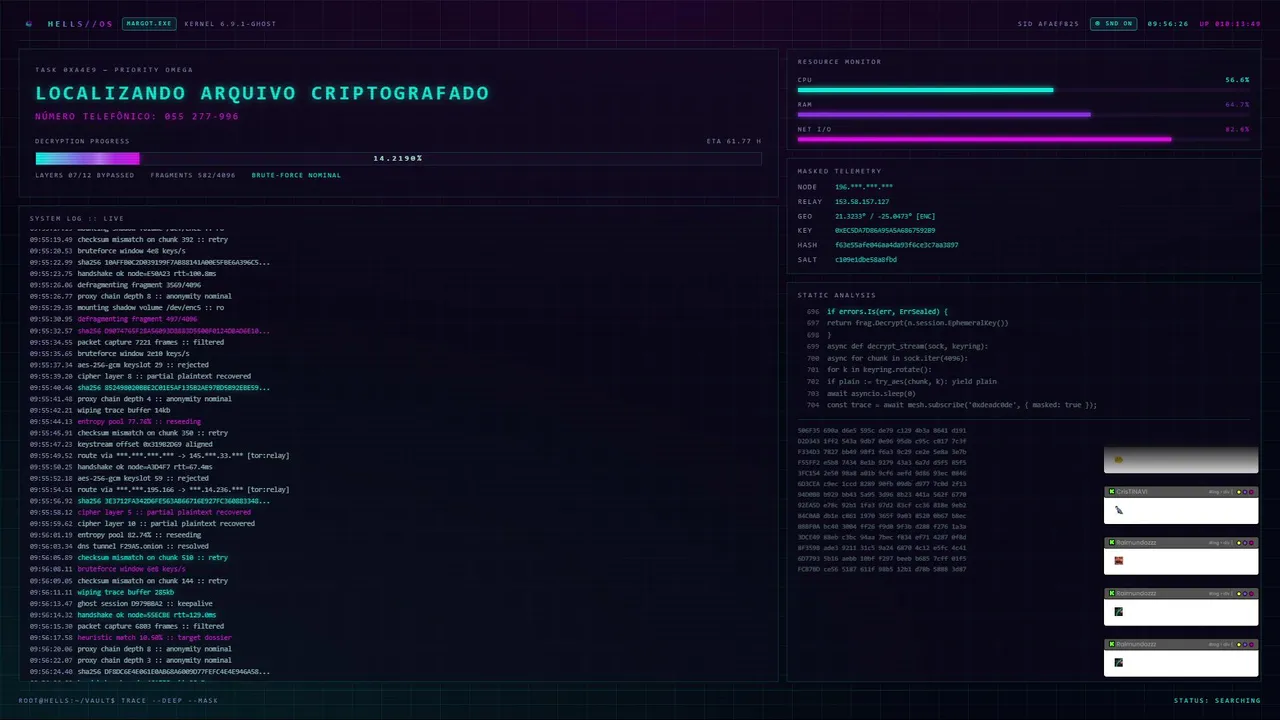Click RELAY address 153.58.157.127

coord(862,201)
